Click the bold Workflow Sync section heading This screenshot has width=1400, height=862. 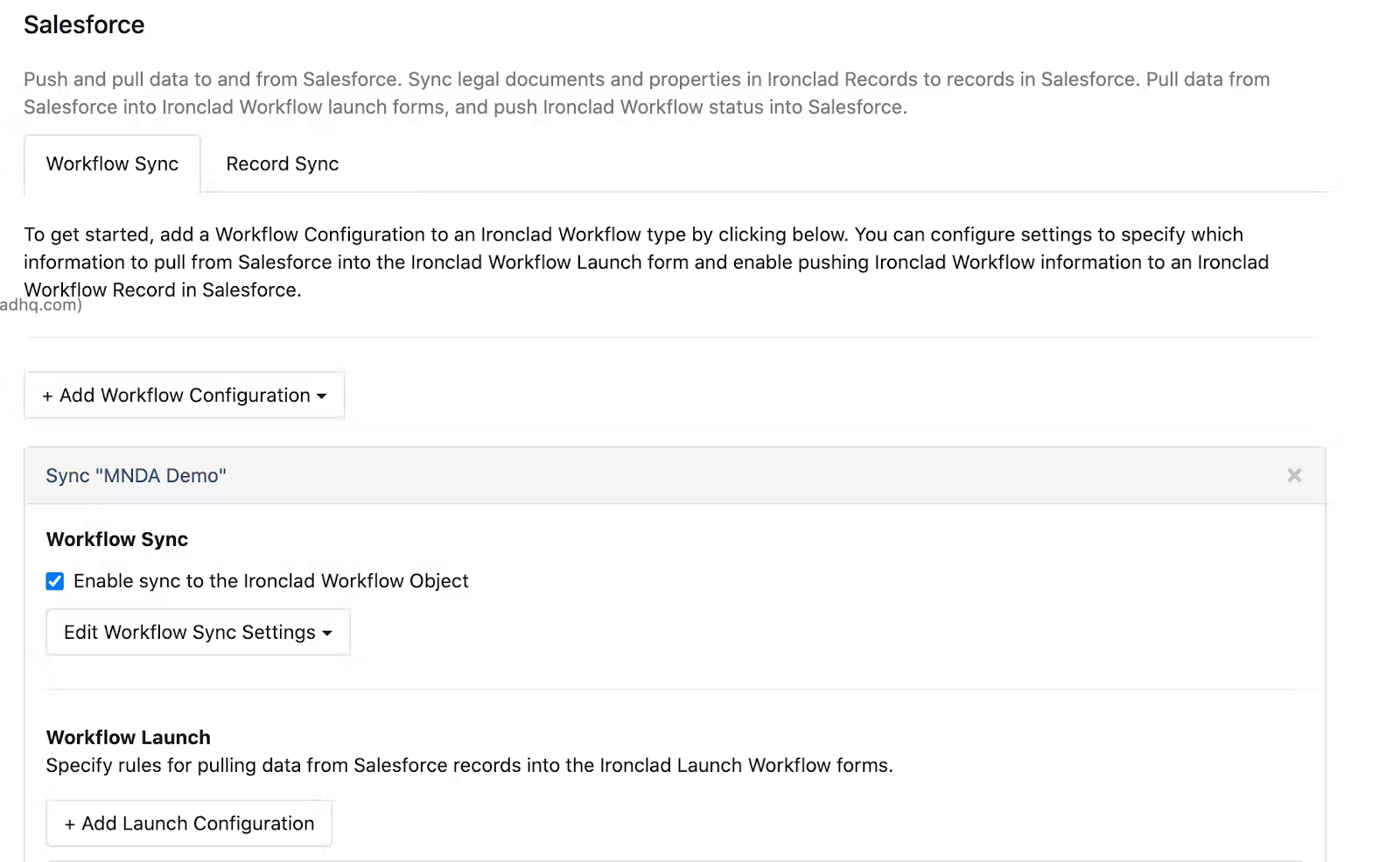(x=116, y=539)
